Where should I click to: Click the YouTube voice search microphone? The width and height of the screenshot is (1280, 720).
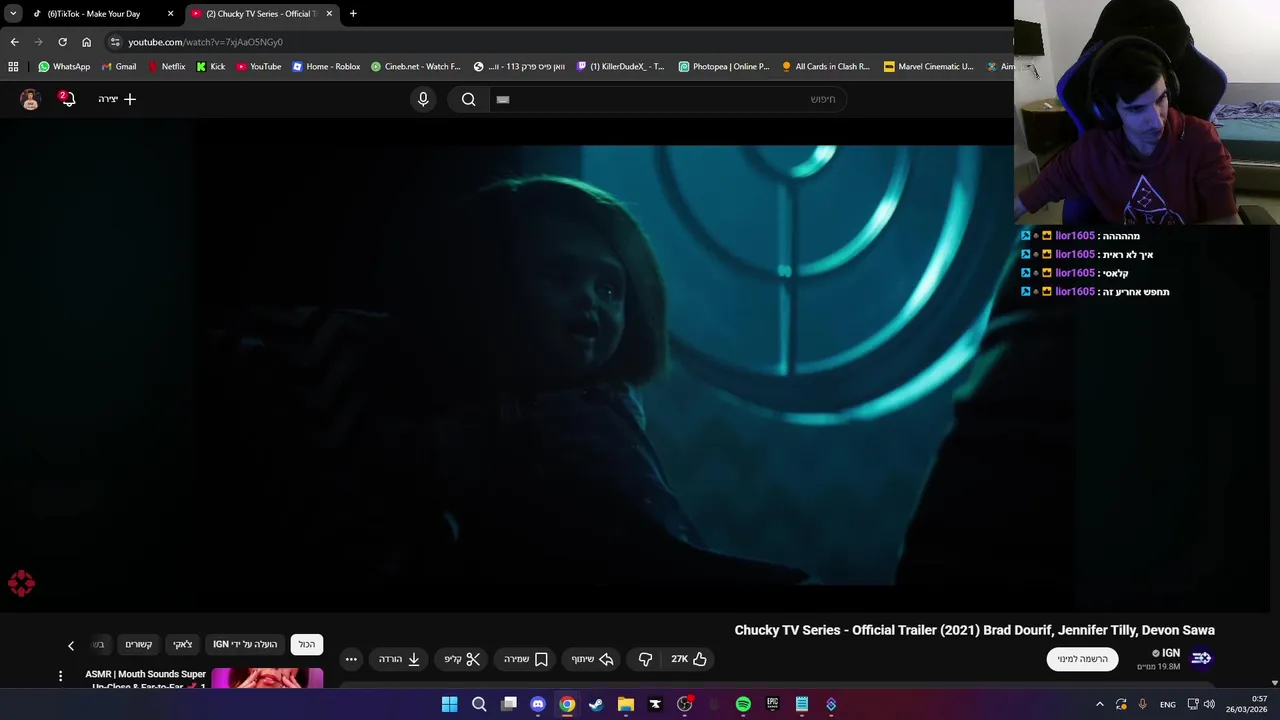tap(423, 99)
